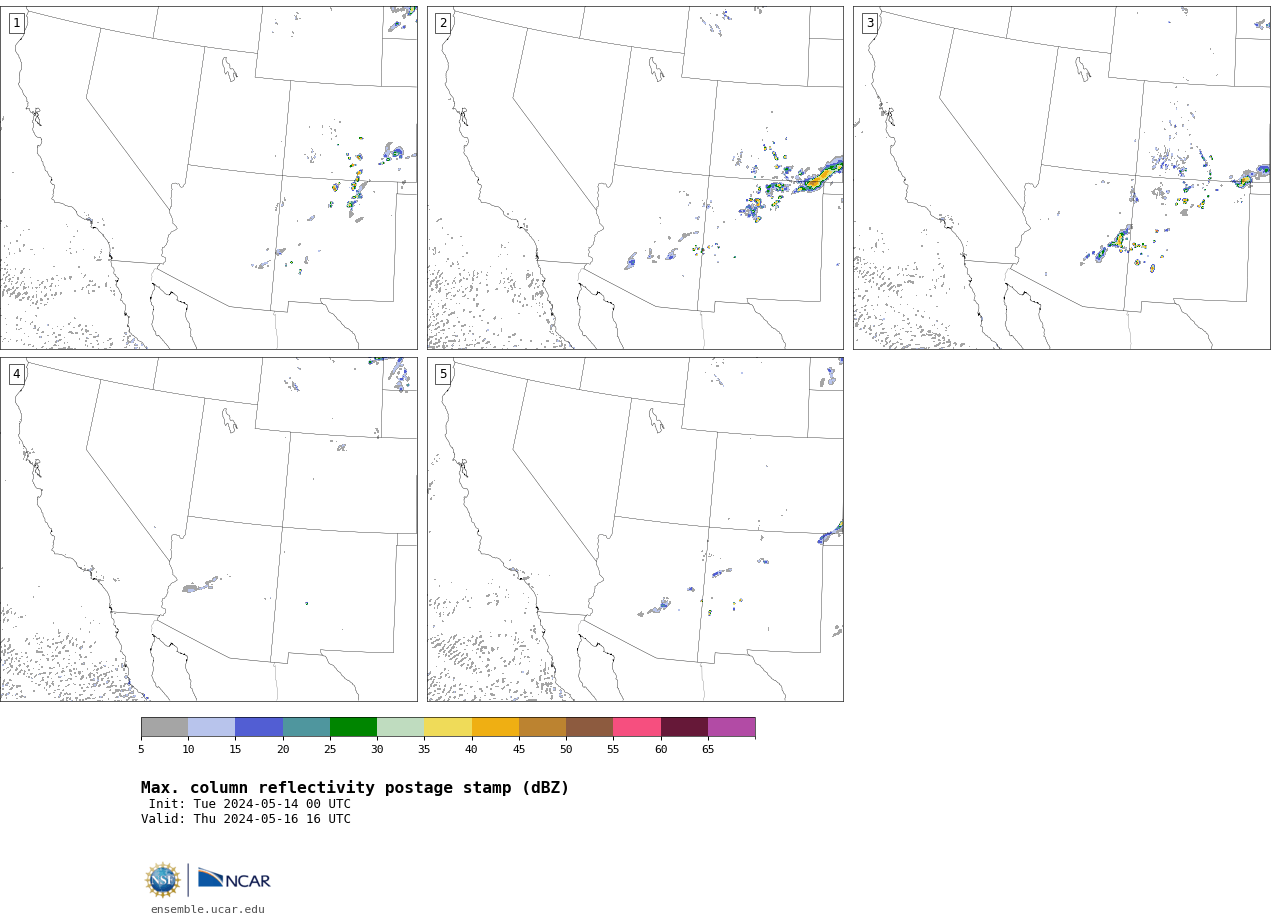This screenshot has height=920, width=1280.
Task: Click the ensemble.ucar.edu text
Action: pos(208,910)
